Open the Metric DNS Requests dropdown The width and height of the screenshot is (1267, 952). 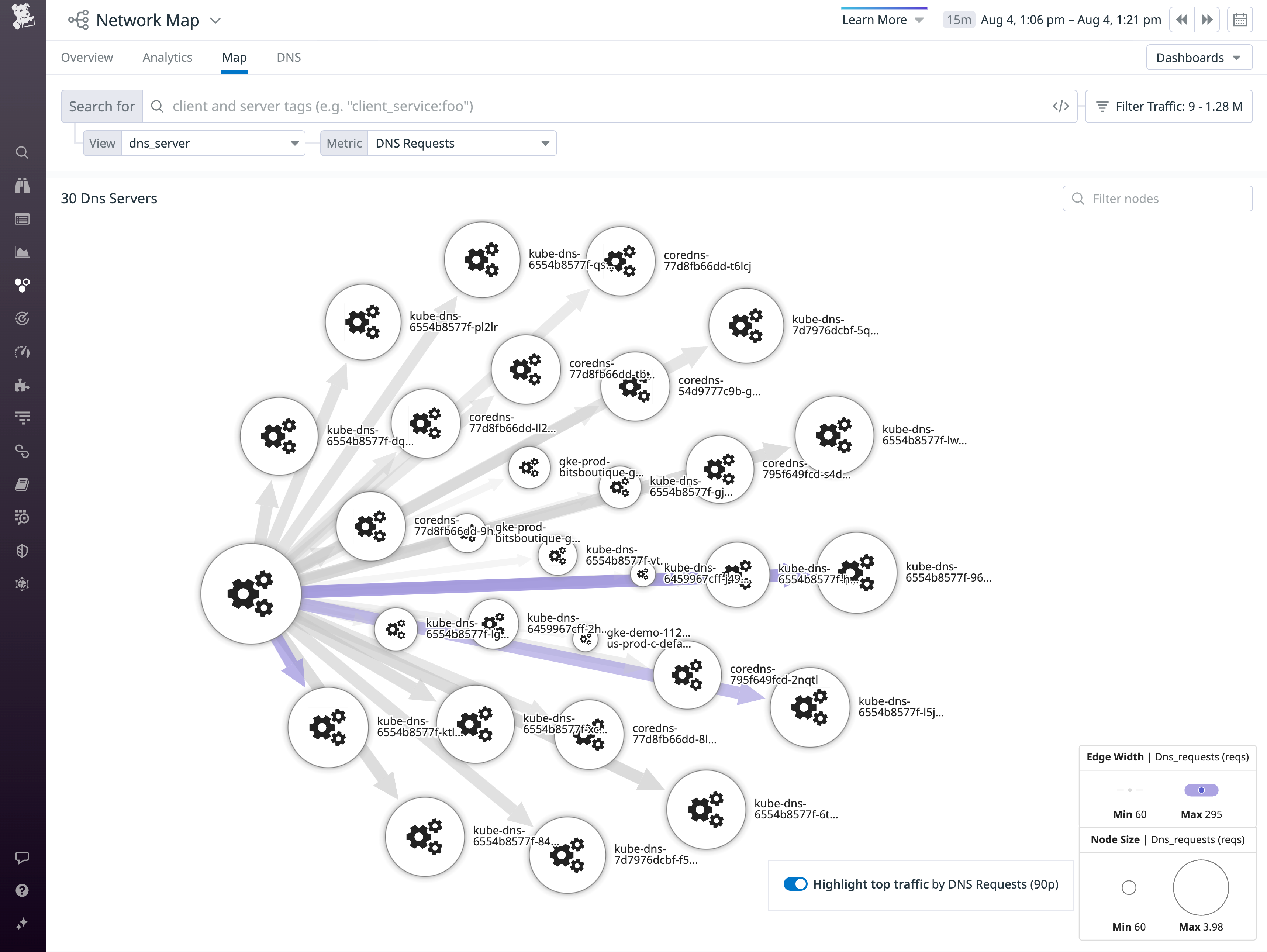(x=462, y=143)
